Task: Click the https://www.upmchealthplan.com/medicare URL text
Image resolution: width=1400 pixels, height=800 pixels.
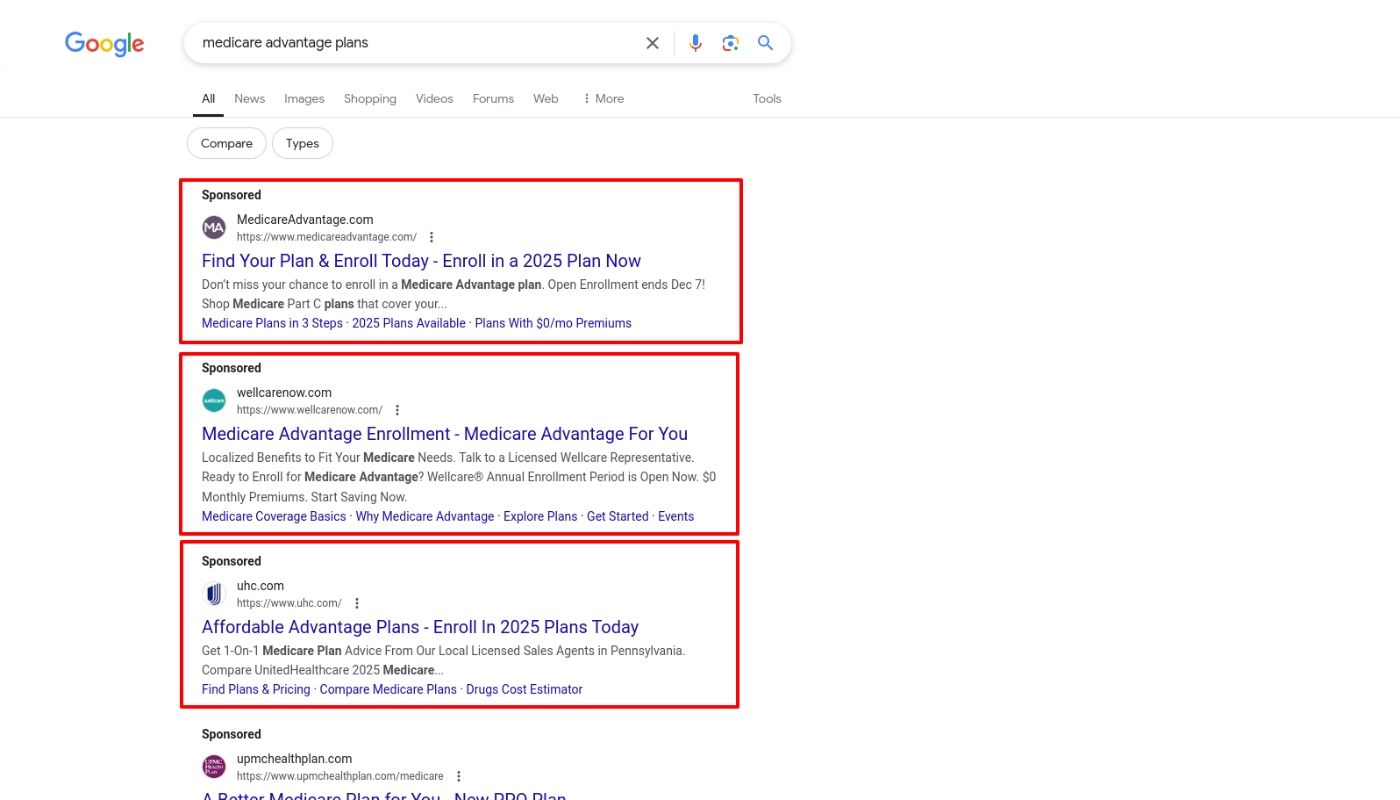Action: pyautogui.click(x=340, y=776)
